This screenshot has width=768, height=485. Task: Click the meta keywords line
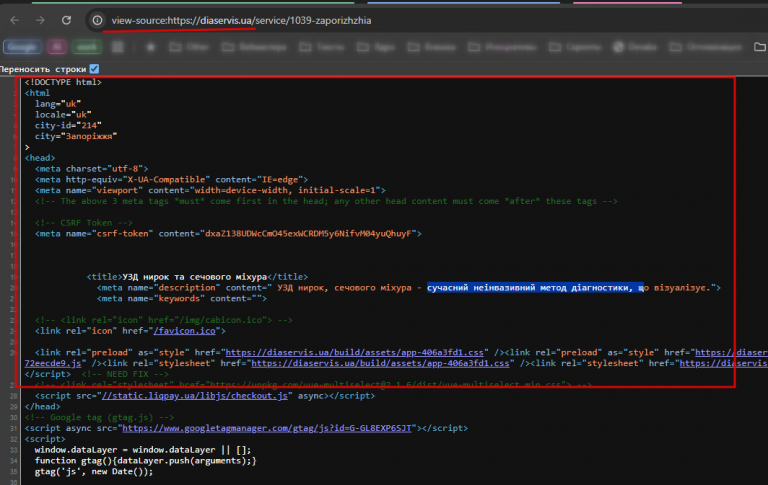tap(182, 298)
